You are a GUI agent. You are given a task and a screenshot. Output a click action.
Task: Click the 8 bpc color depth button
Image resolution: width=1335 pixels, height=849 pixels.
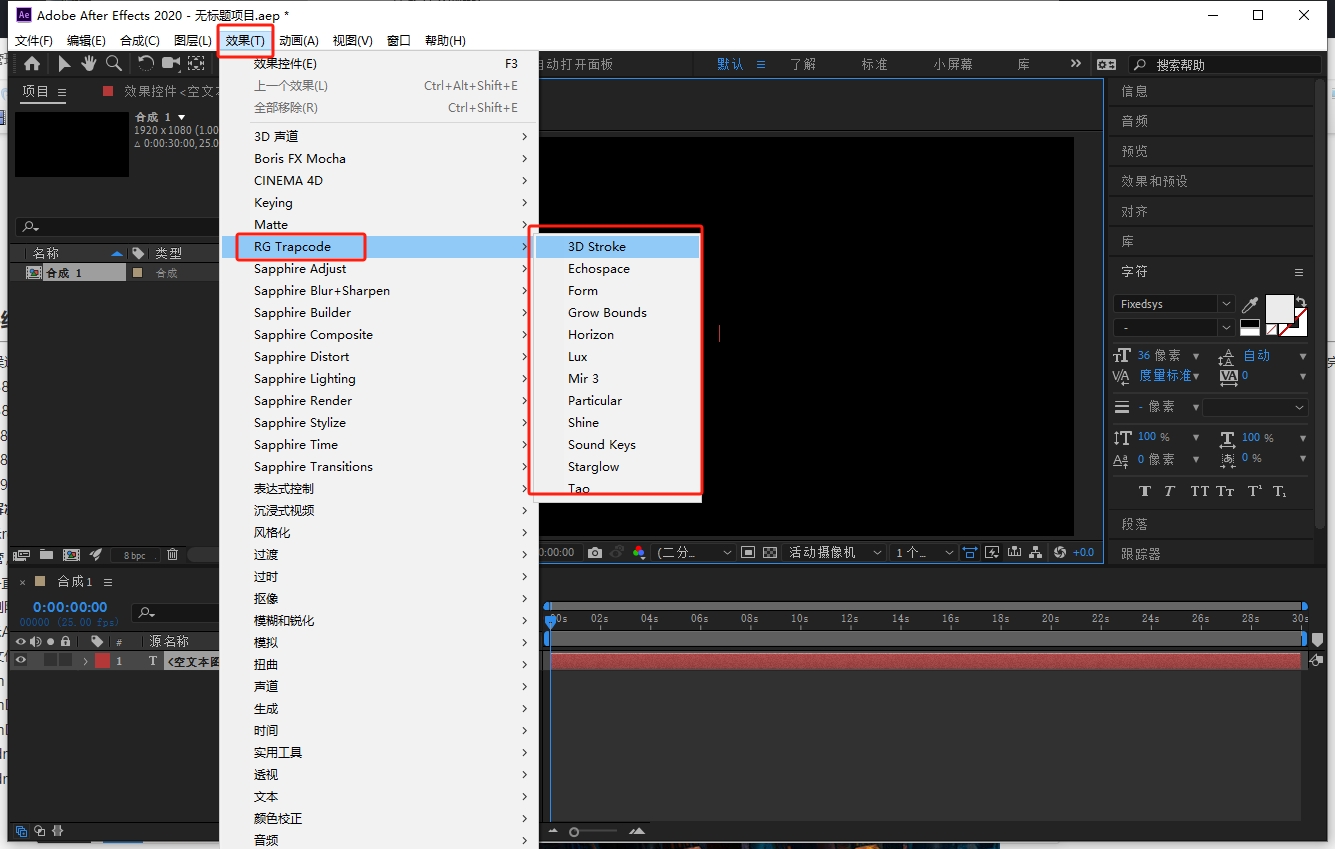(134, 555)
